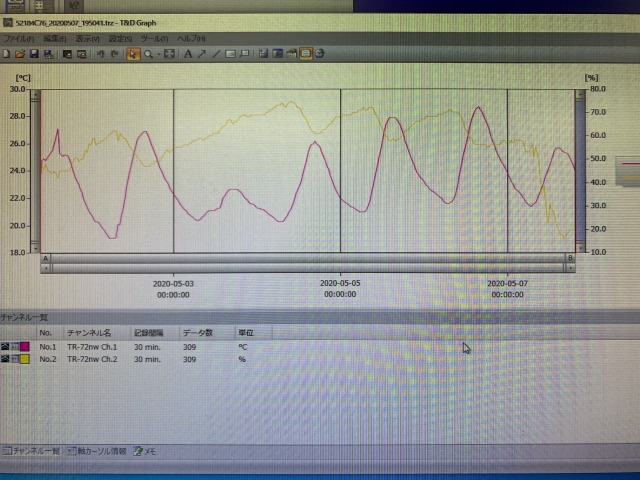Switch to the 軸カーソル情報 bottom tab
Image resolution: width=640 pixels, height=480 pixels.
97,451
